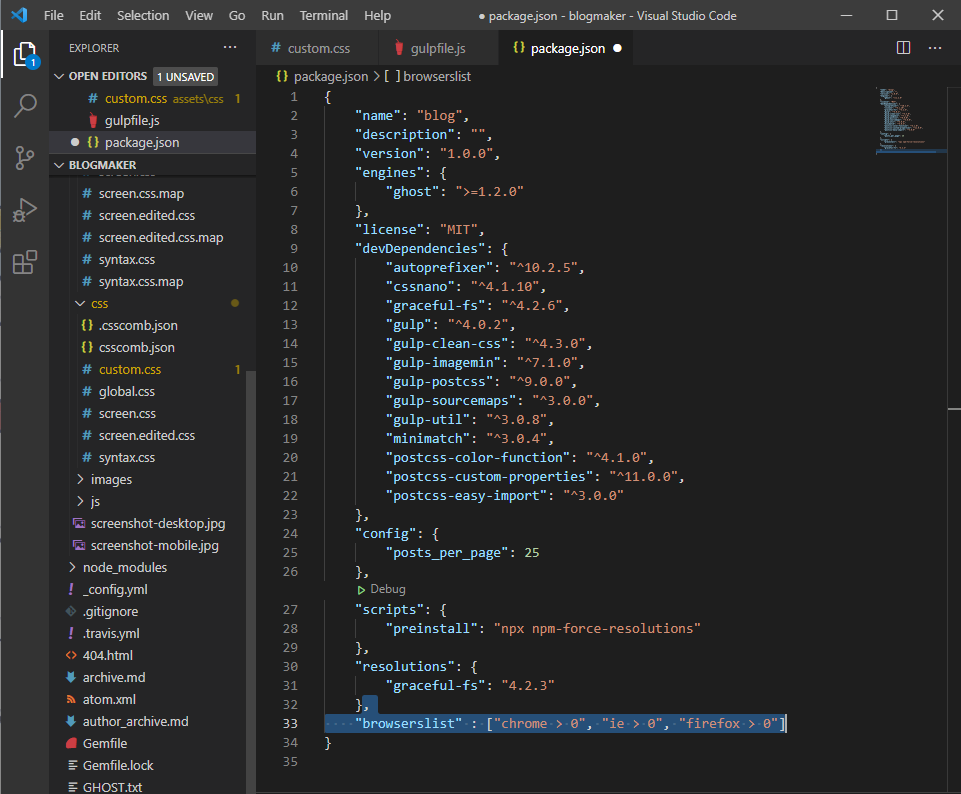Click the image icon of screenshot-desktop.jpg
The height and width of the screenshot is (794, 961).
(x=79, y=523)
